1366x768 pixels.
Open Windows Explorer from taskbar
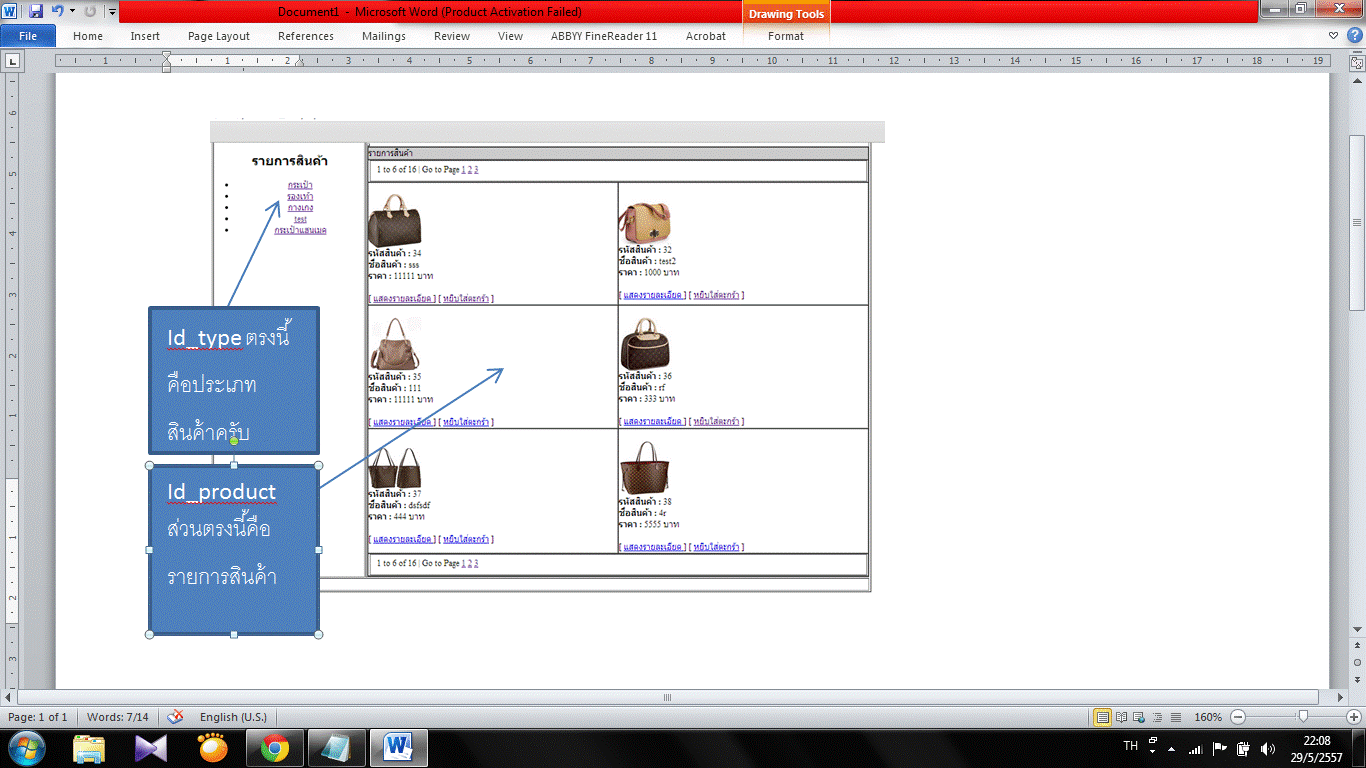coord(90,747)
